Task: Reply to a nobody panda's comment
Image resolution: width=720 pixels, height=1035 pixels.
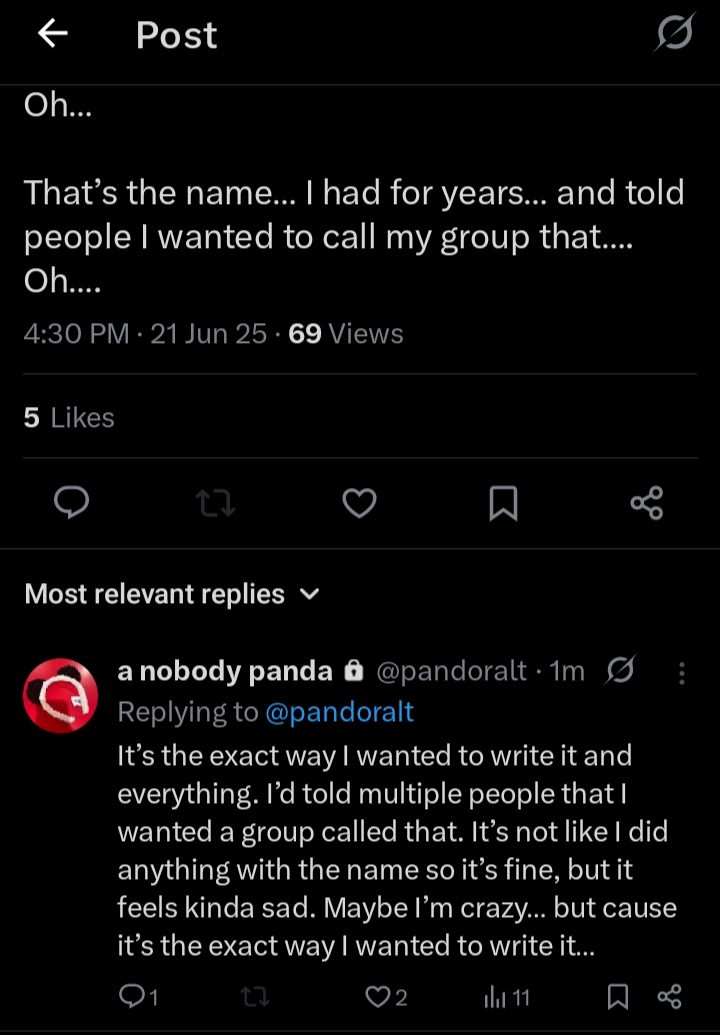Action: tap(137, 996)
